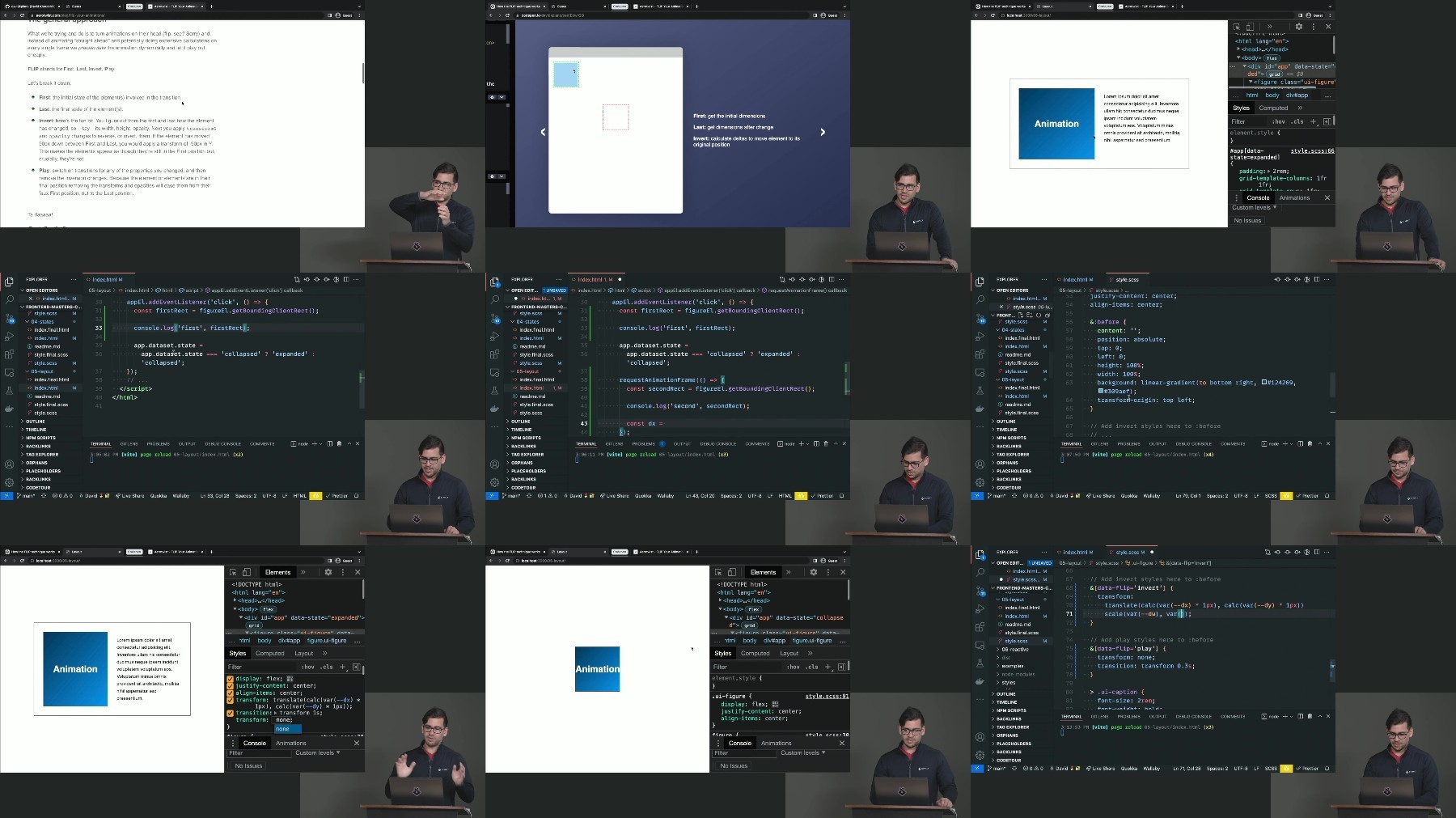Open DevTools settings gear in bottom-left browser
Screen dimensions: 1456x818
coord(328,572)
